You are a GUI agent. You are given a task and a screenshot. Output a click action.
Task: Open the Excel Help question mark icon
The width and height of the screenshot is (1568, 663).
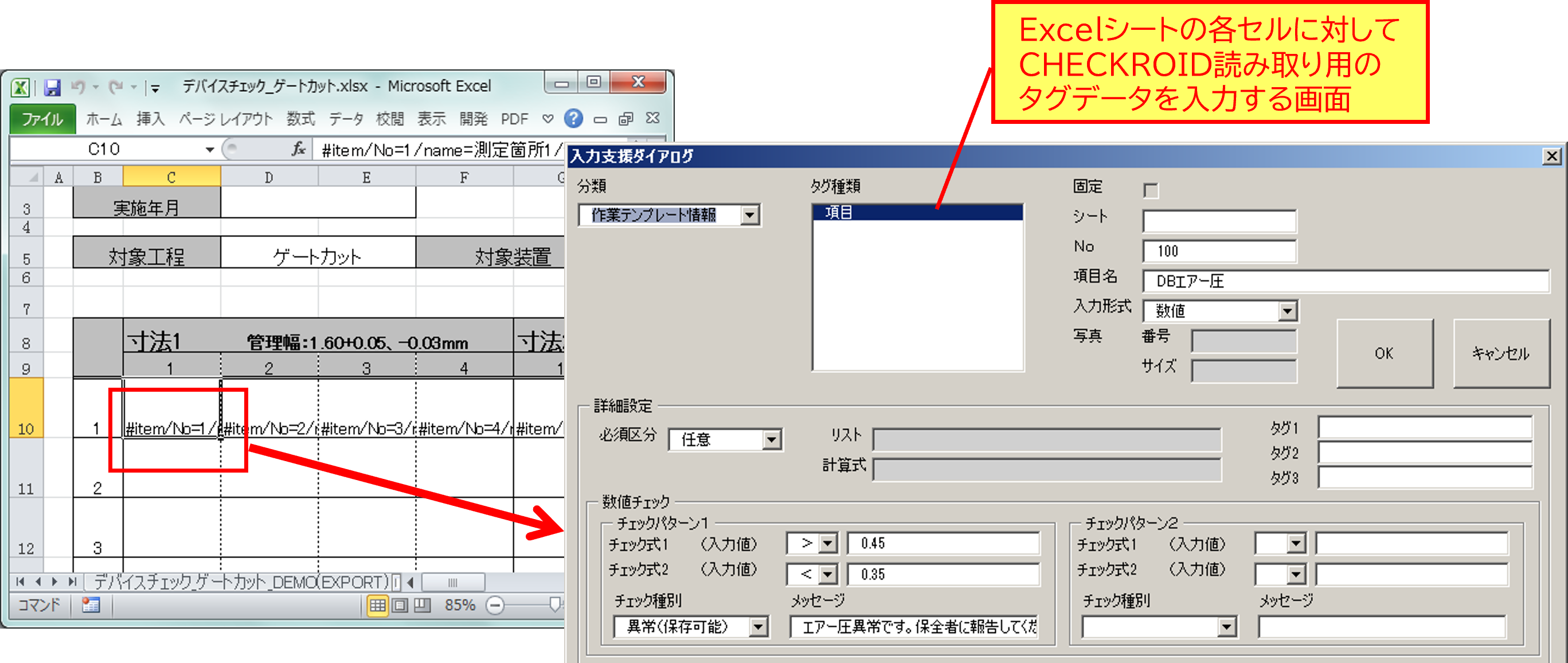(x=573, y=119)
